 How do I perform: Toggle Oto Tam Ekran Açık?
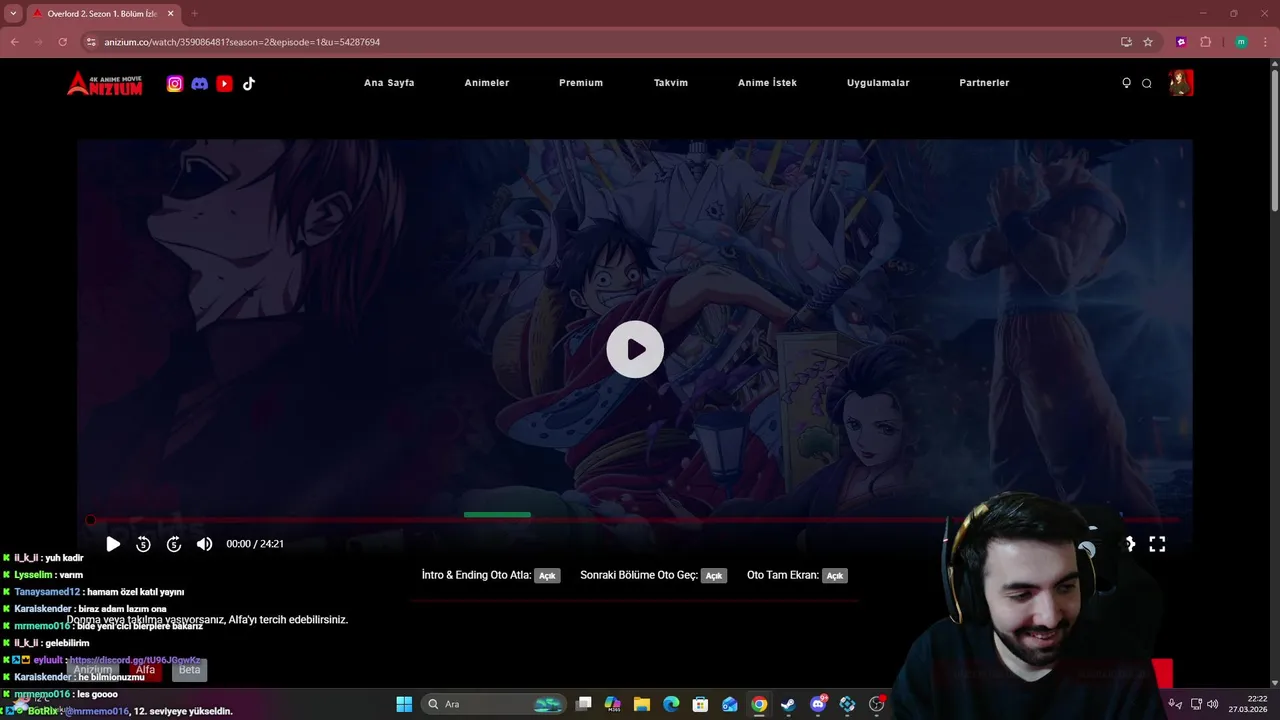pyautogui.click(x=835, y=576)
